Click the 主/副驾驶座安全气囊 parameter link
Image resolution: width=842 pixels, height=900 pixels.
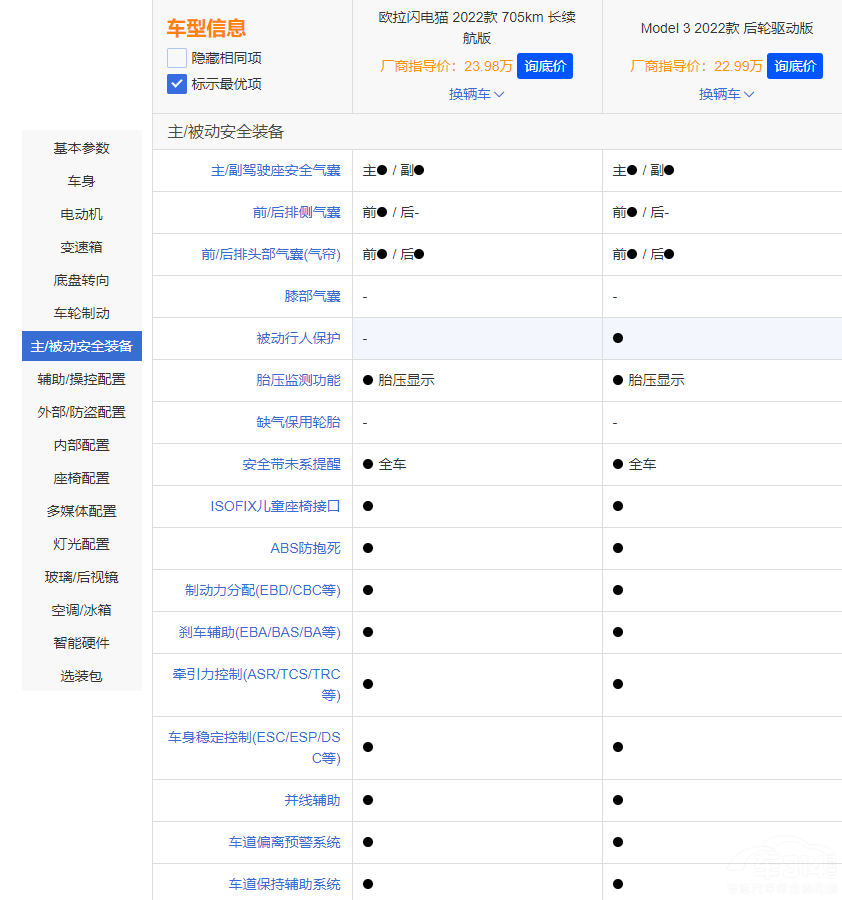tap(275, 171)
